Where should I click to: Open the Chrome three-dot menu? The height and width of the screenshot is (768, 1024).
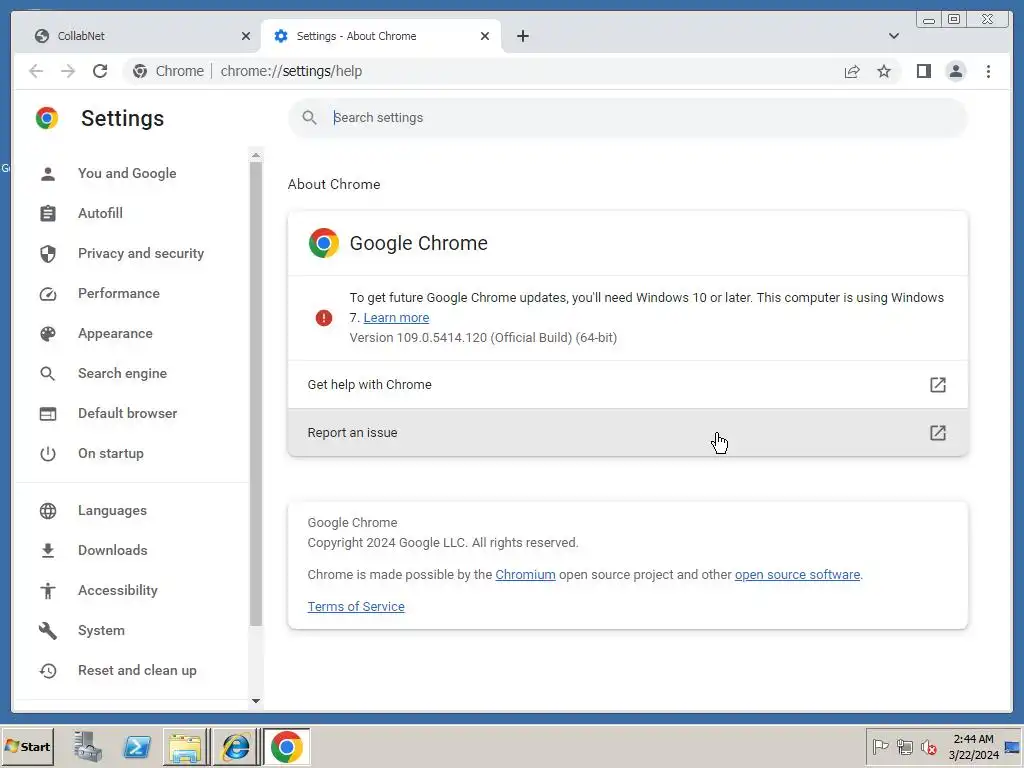pyautogui.click(x=988, y=71)
